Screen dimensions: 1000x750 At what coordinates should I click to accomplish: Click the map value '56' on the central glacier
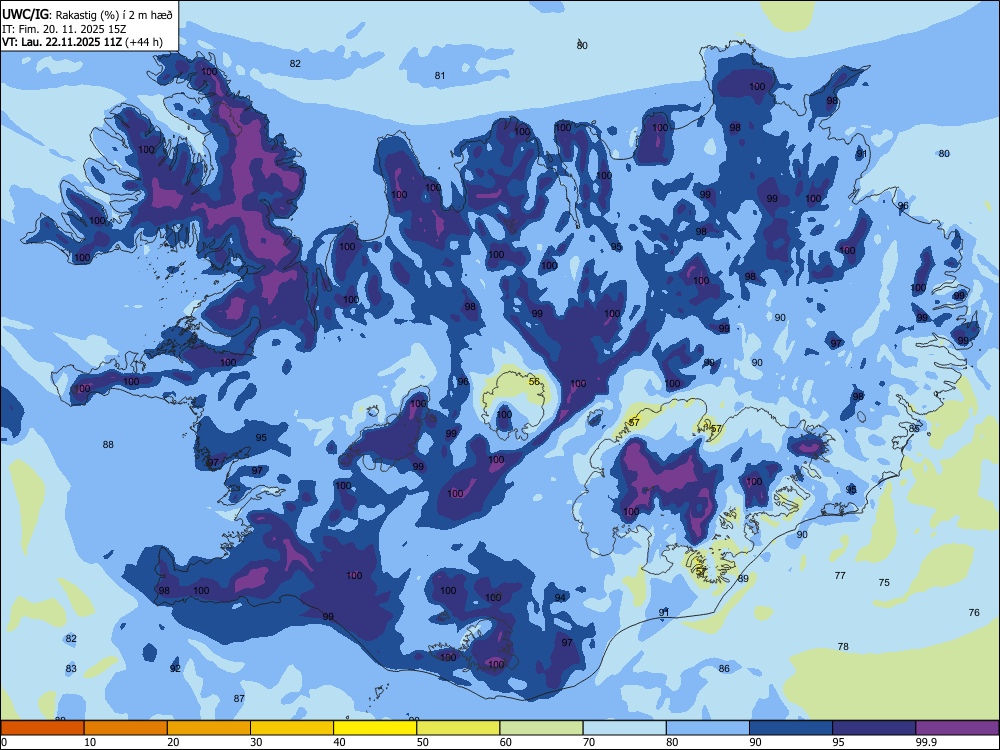[x=534, y=381]
